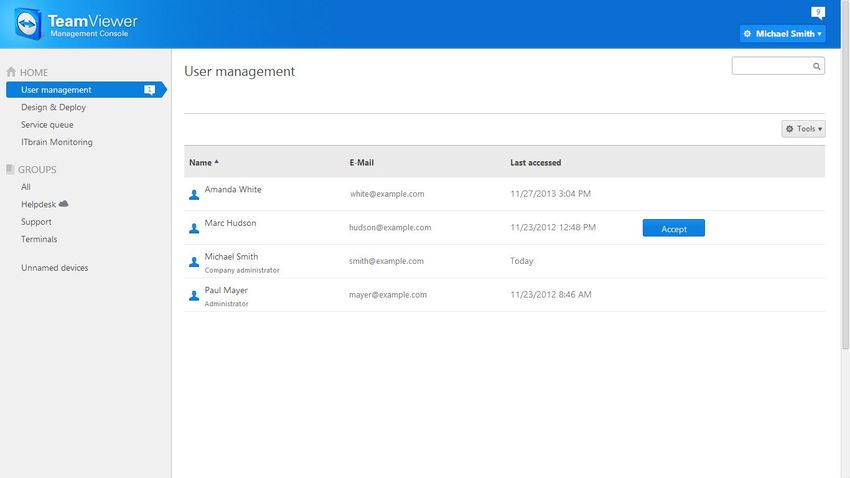Select the Amanda White name
Viewport: 850px width, 478px height.
click(x=233, y=189)
